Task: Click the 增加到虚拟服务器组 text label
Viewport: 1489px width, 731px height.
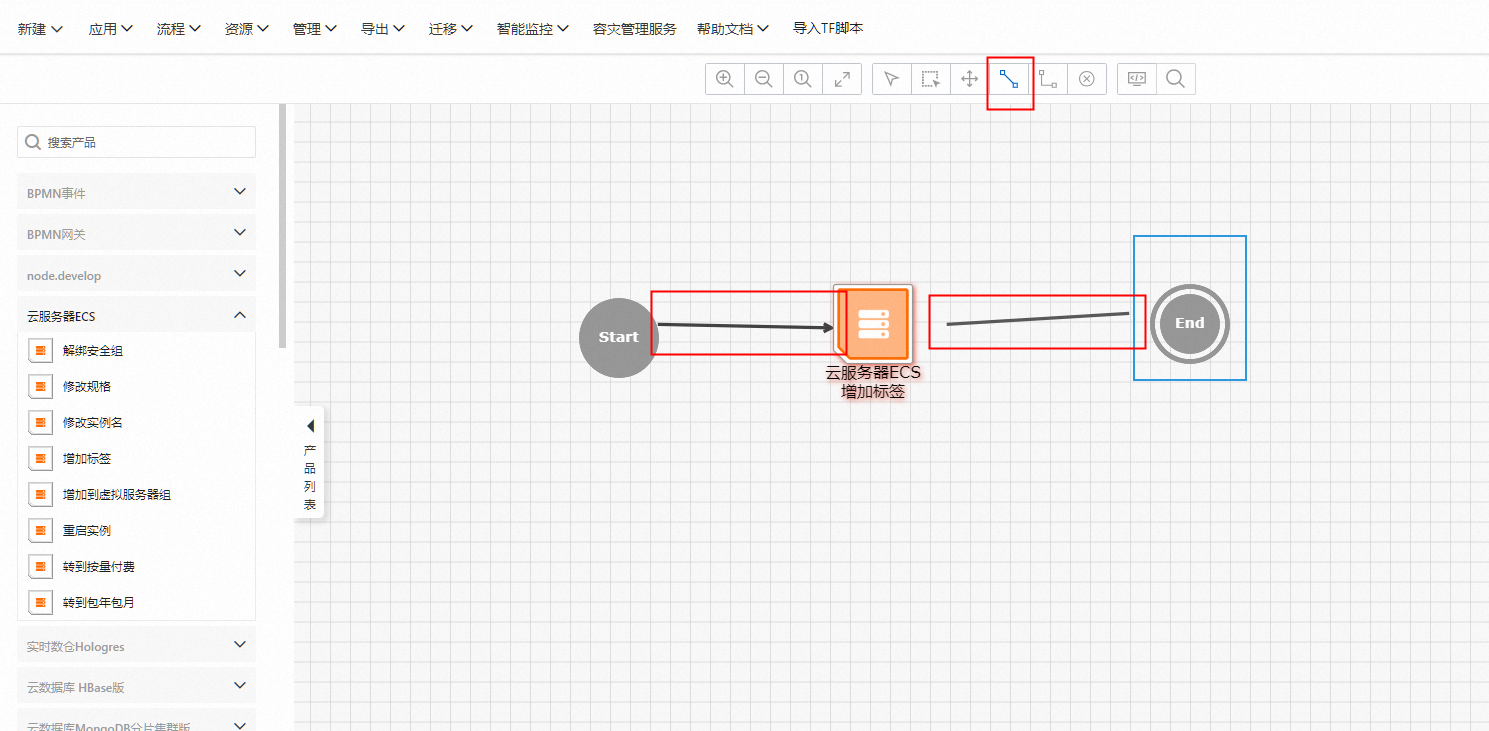Action: [117, 495]
